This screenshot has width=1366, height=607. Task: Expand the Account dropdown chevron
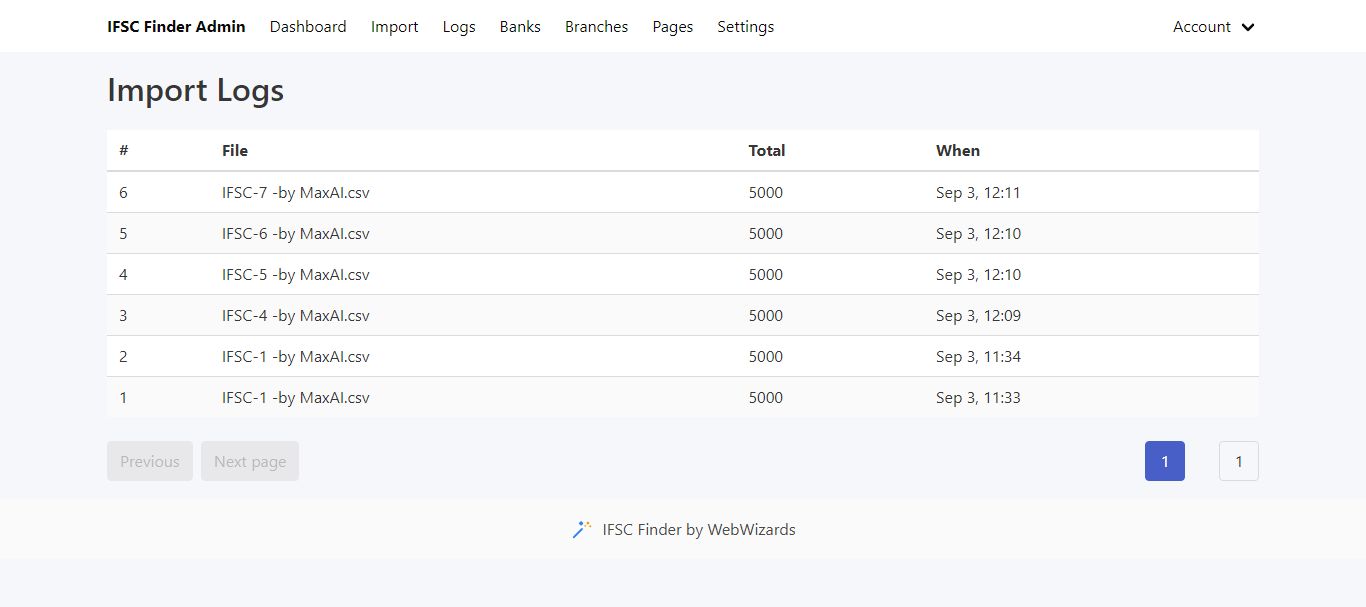coord(1248,27)
